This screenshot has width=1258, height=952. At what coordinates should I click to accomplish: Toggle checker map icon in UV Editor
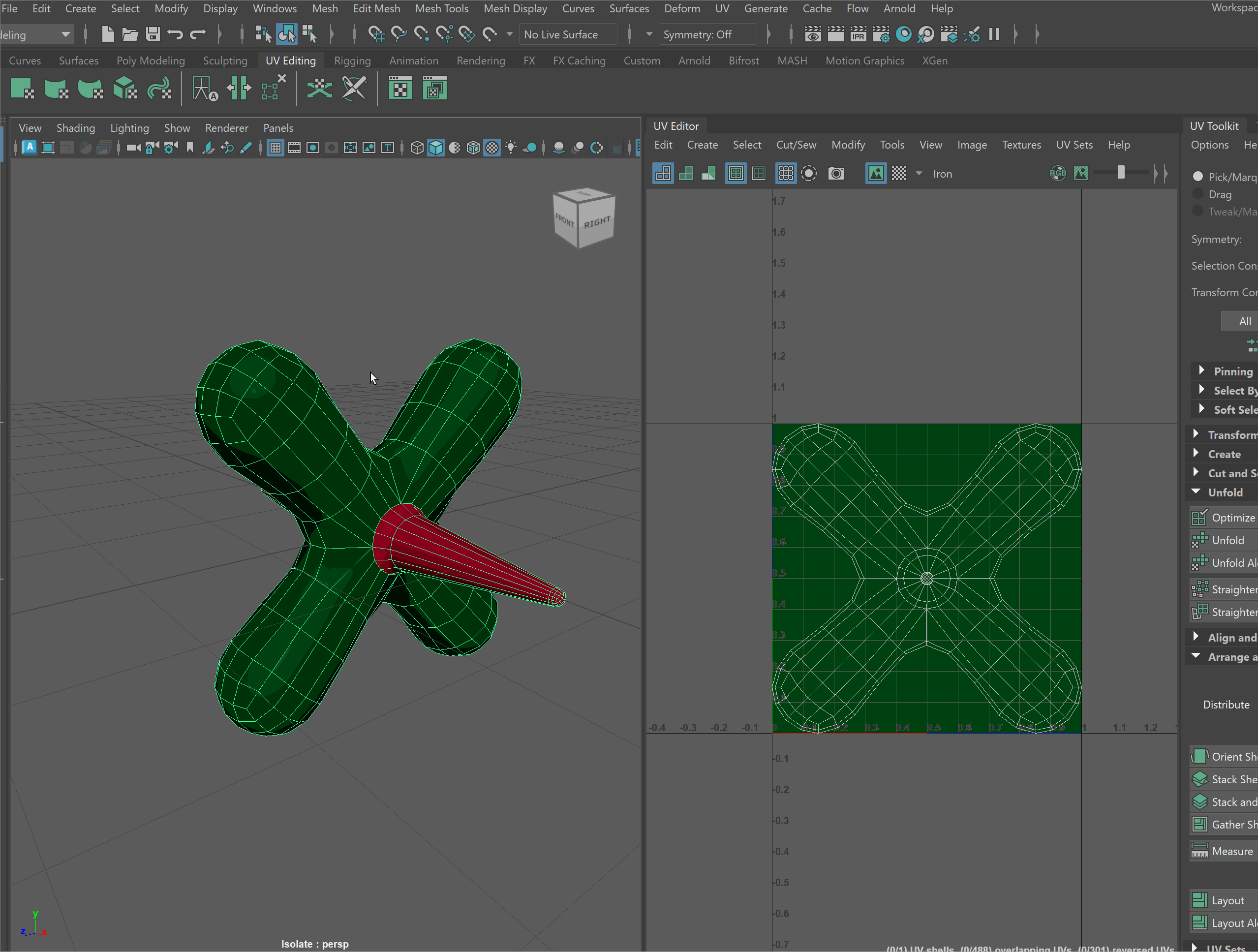point(898,174)
